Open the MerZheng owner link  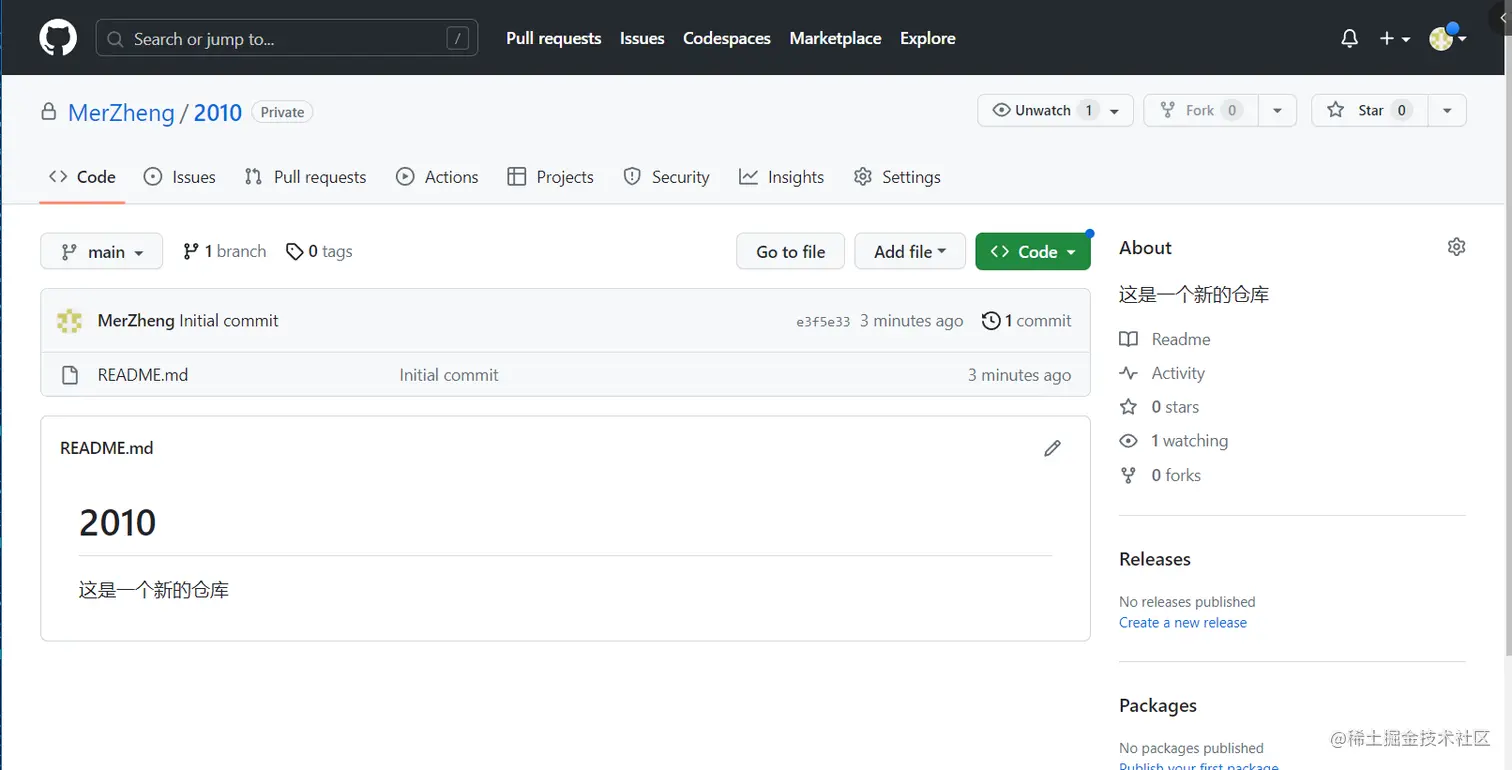pos(121,112)
